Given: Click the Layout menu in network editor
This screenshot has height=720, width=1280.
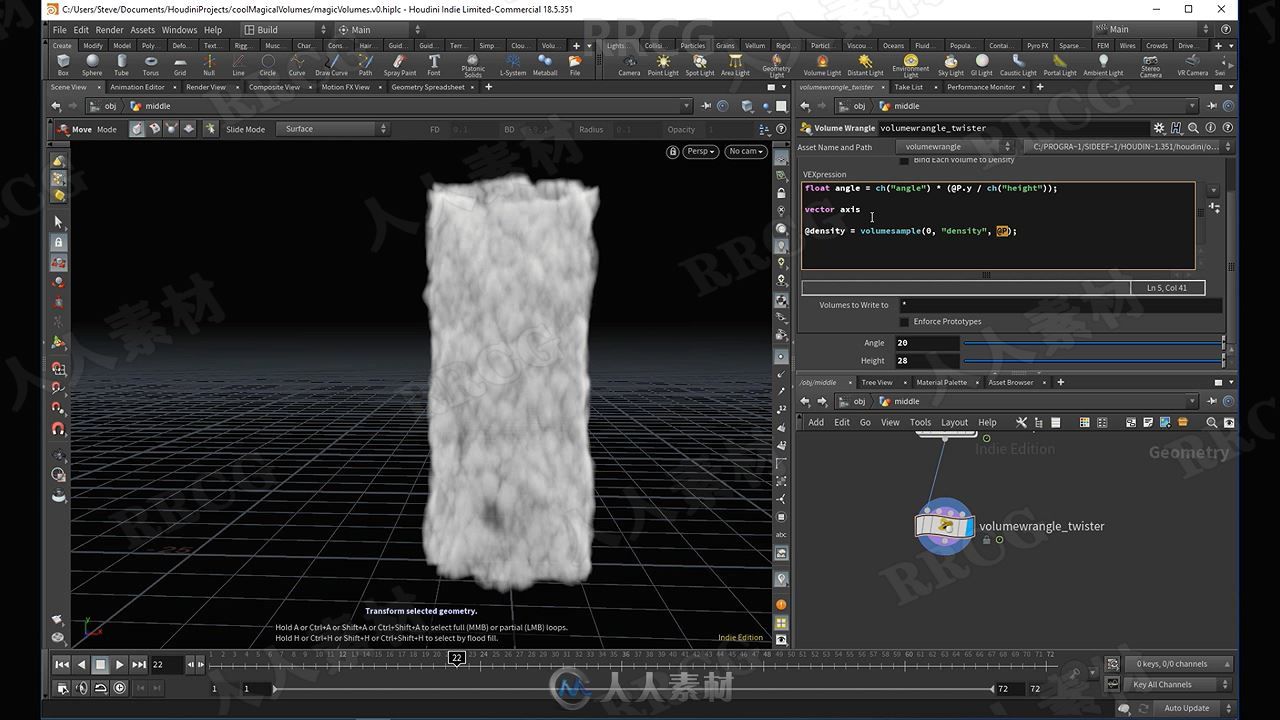Looking at the screenshot, I should [x=954, y=422].
